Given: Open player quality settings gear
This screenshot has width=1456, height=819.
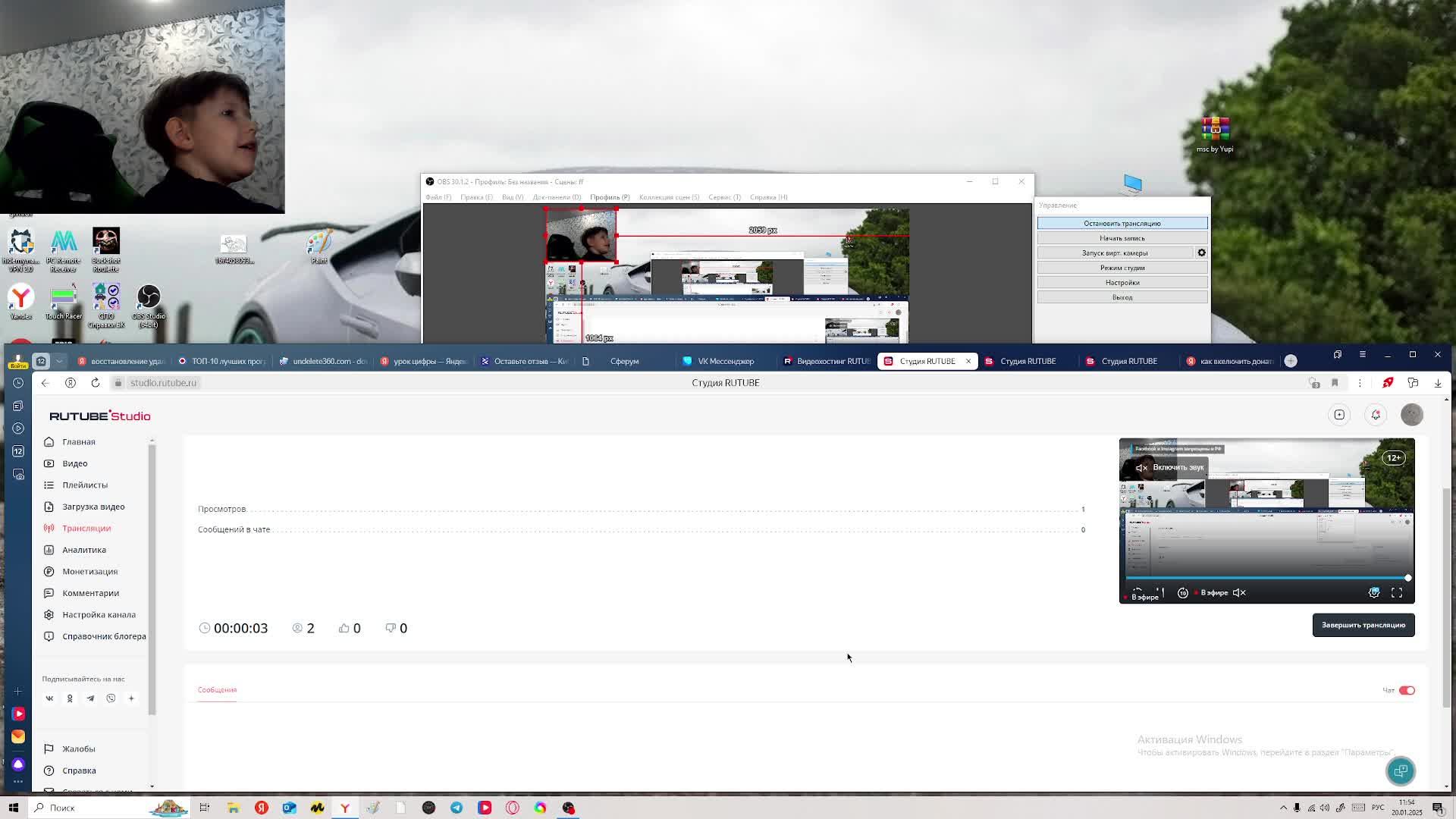Looking at the screenshot, I should click(x=1373, y=593).
